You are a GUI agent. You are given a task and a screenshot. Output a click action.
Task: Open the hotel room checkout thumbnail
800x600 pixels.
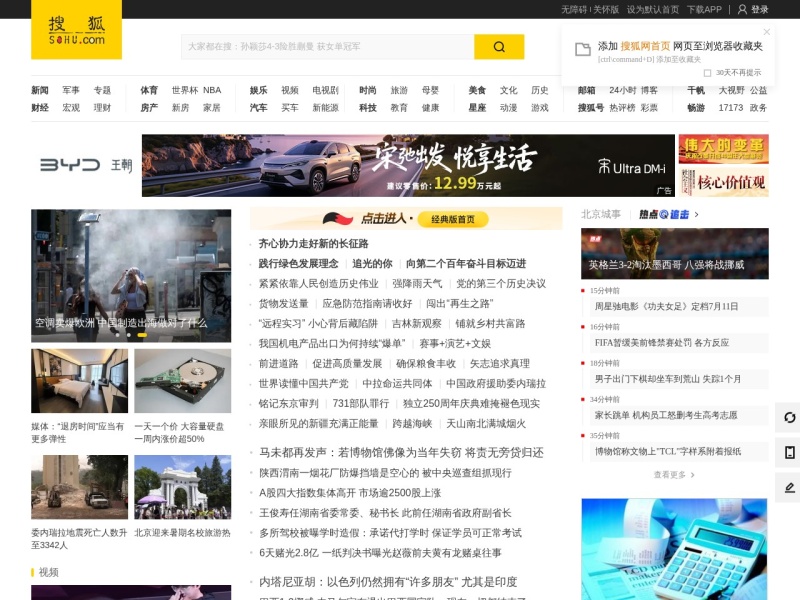pyautogui.click(x=80, y=381)
